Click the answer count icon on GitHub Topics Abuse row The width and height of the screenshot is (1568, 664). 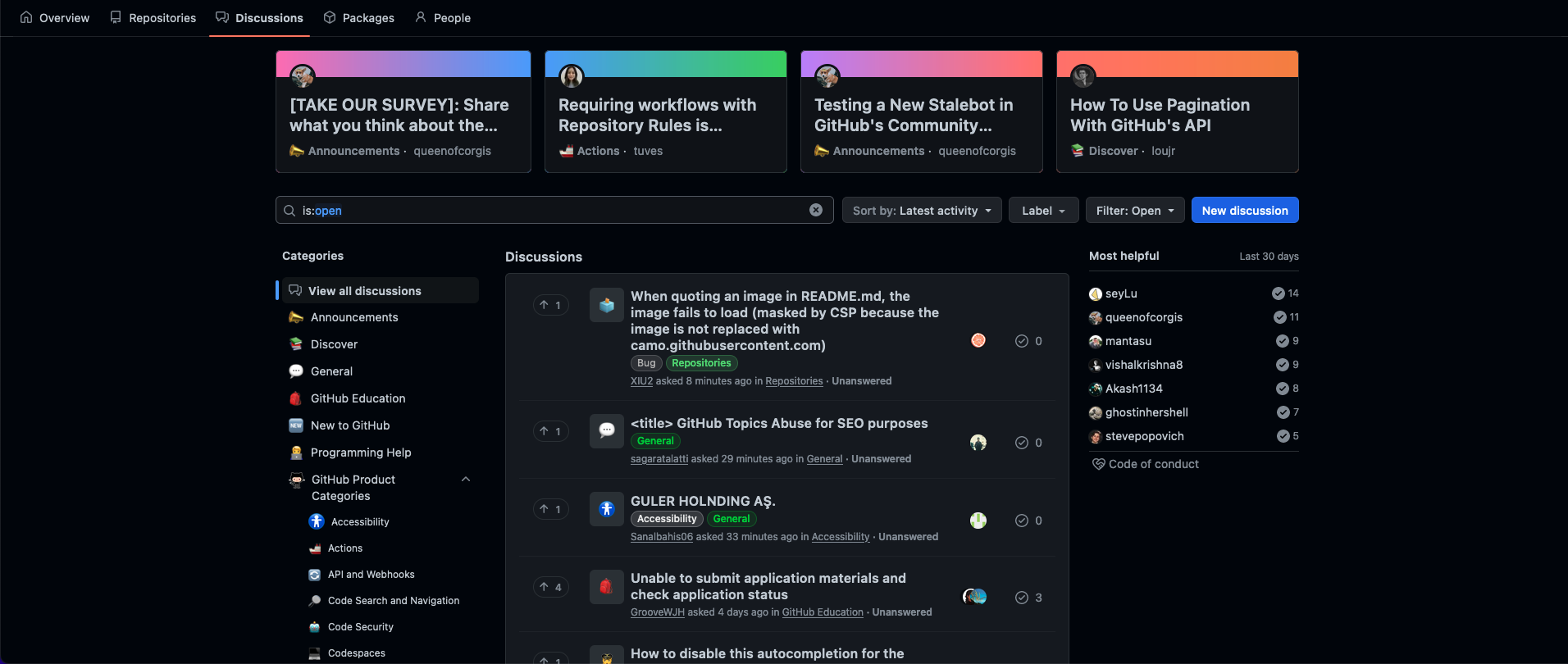tap(1022, 443)
